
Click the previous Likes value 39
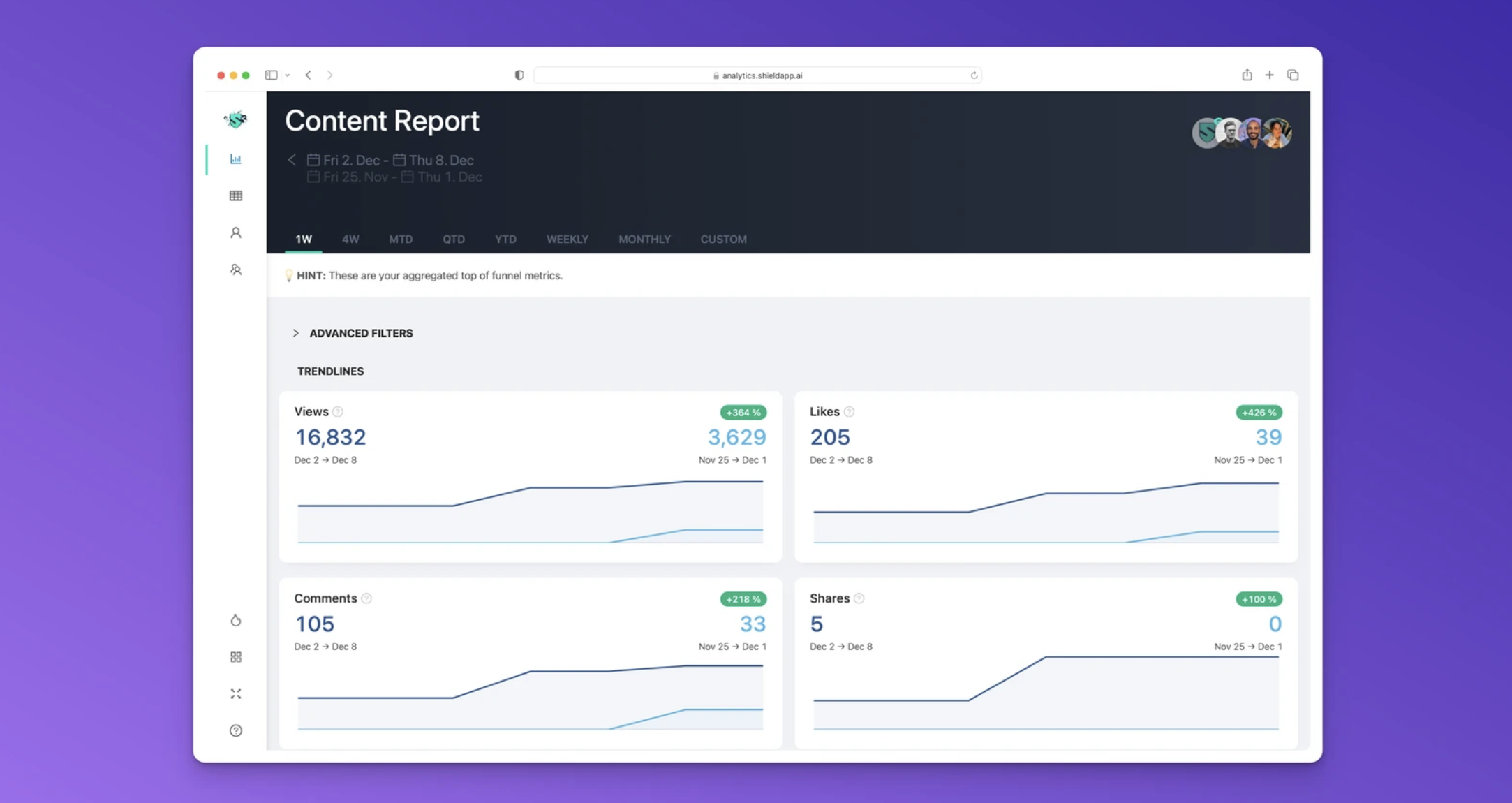click(1268, 437)
